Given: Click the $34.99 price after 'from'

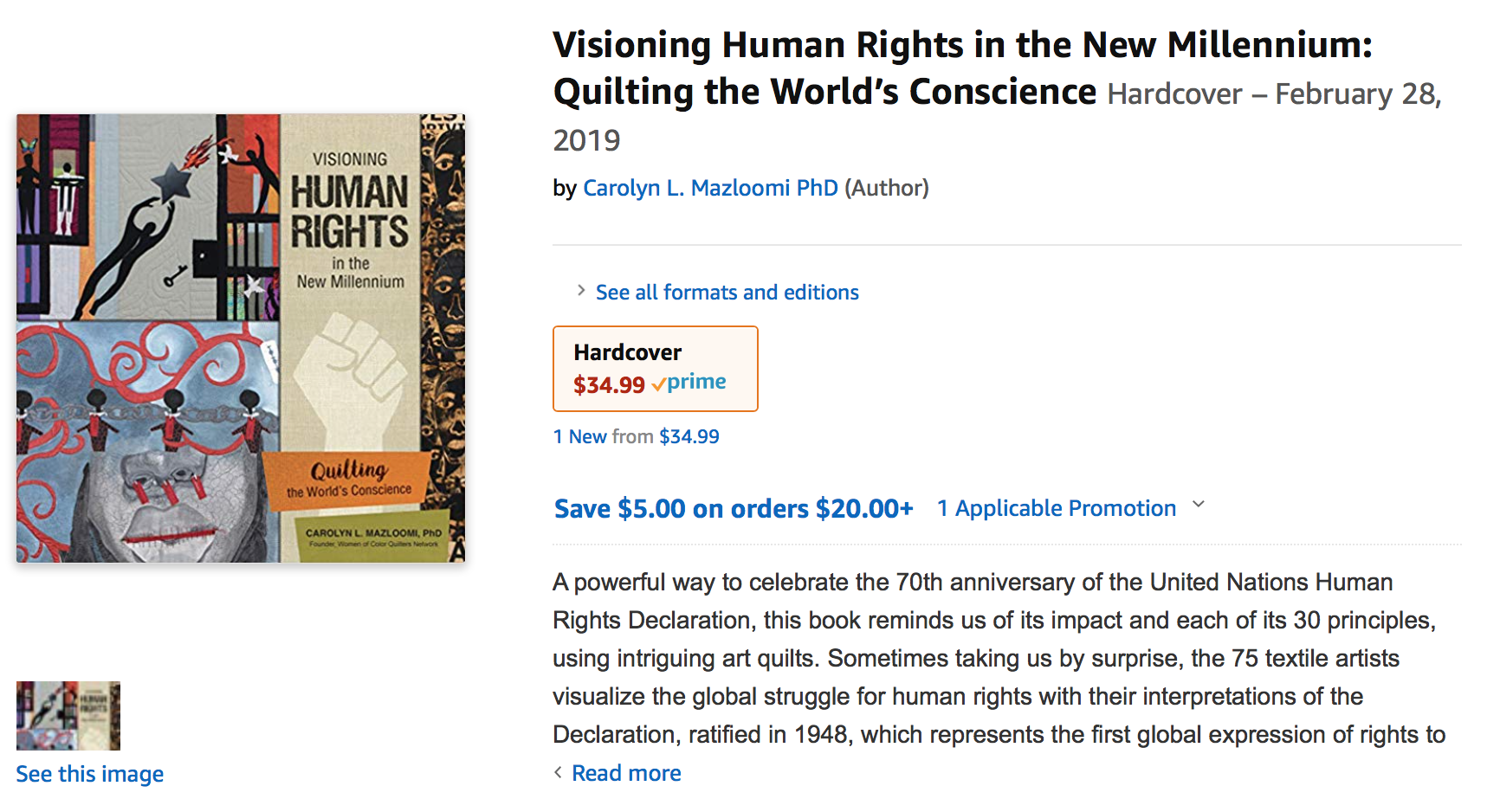Looking at the screenshot, I should click(689, 437).
